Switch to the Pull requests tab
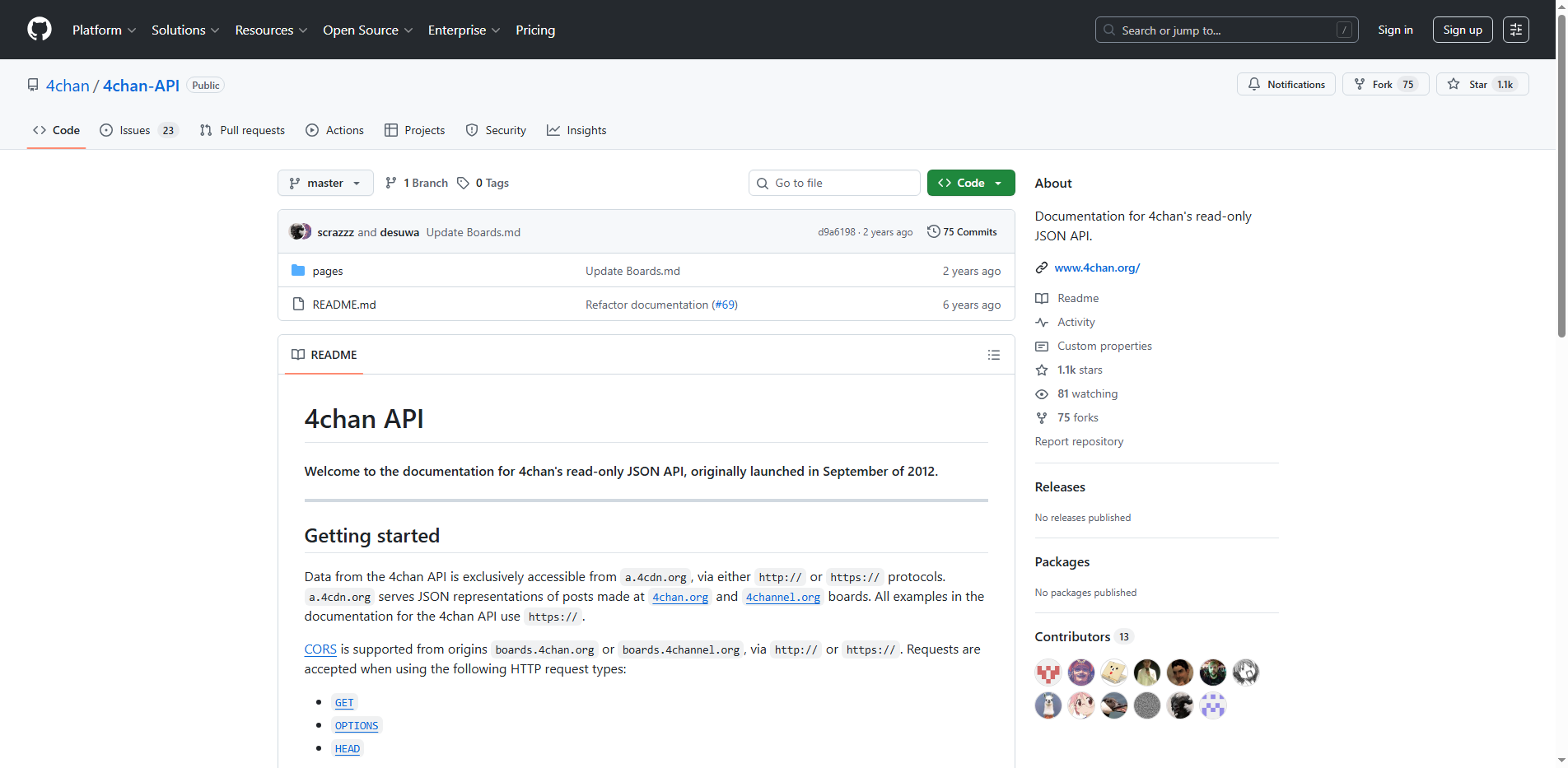 click(242, 130)
